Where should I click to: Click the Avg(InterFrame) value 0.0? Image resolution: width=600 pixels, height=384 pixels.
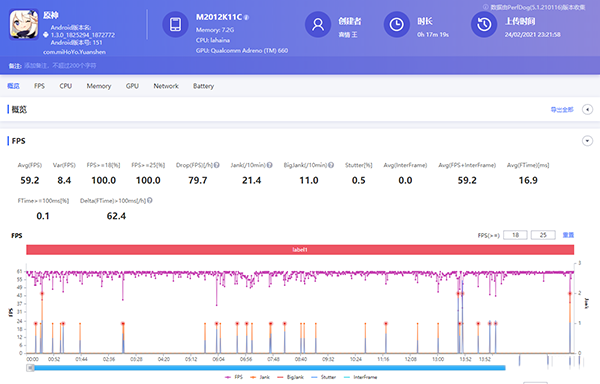(405, 180)
